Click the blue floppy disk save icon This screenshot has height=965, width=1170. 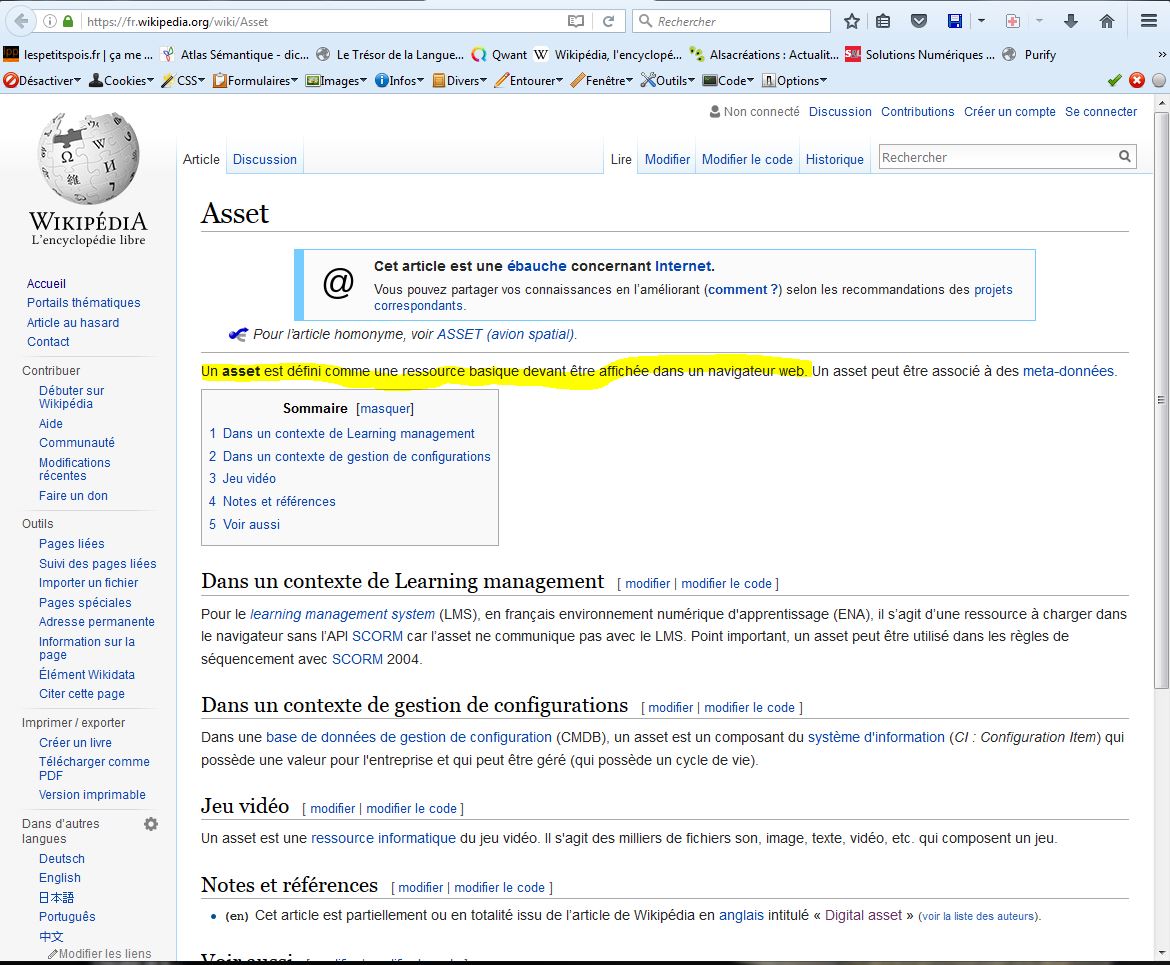click(x=955, y=21)
